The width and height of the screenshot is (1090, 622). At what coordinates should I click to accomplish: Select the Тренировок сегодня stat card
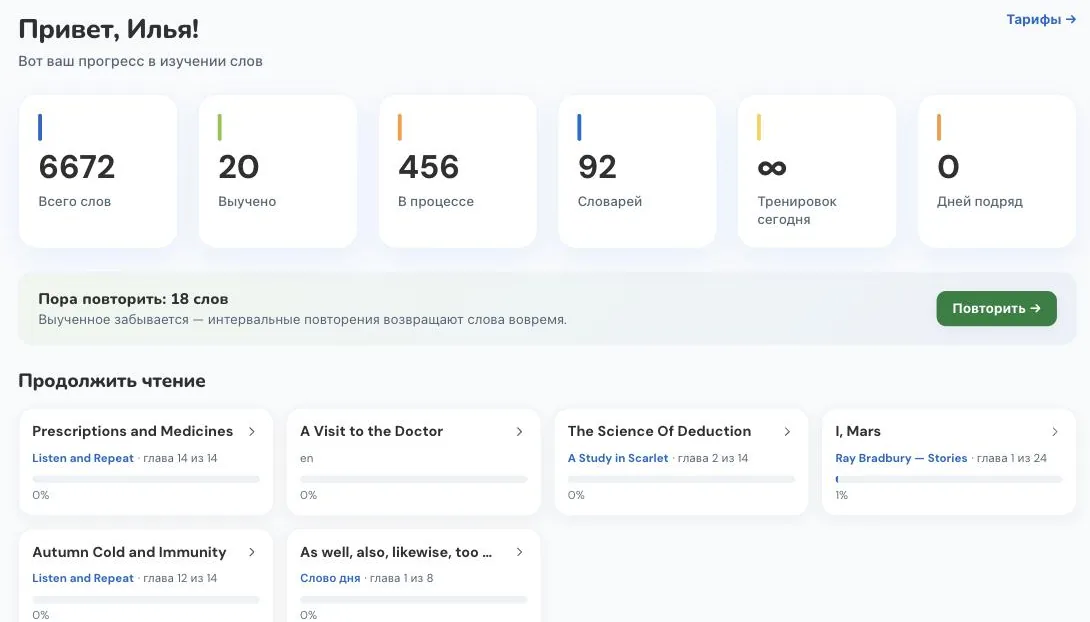coord(817,171)
